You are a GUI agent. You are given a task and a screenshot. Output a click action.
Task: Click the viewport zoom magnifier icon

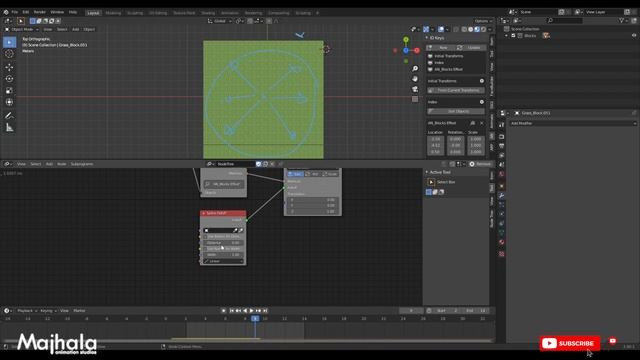tap(415, 69)
